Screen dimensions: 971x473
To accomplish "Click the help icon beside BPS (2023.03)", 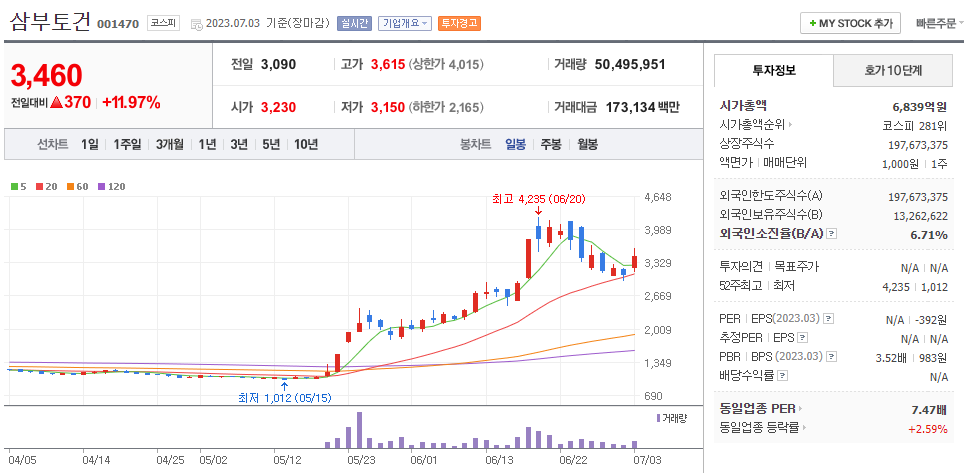I will point(832,357).
